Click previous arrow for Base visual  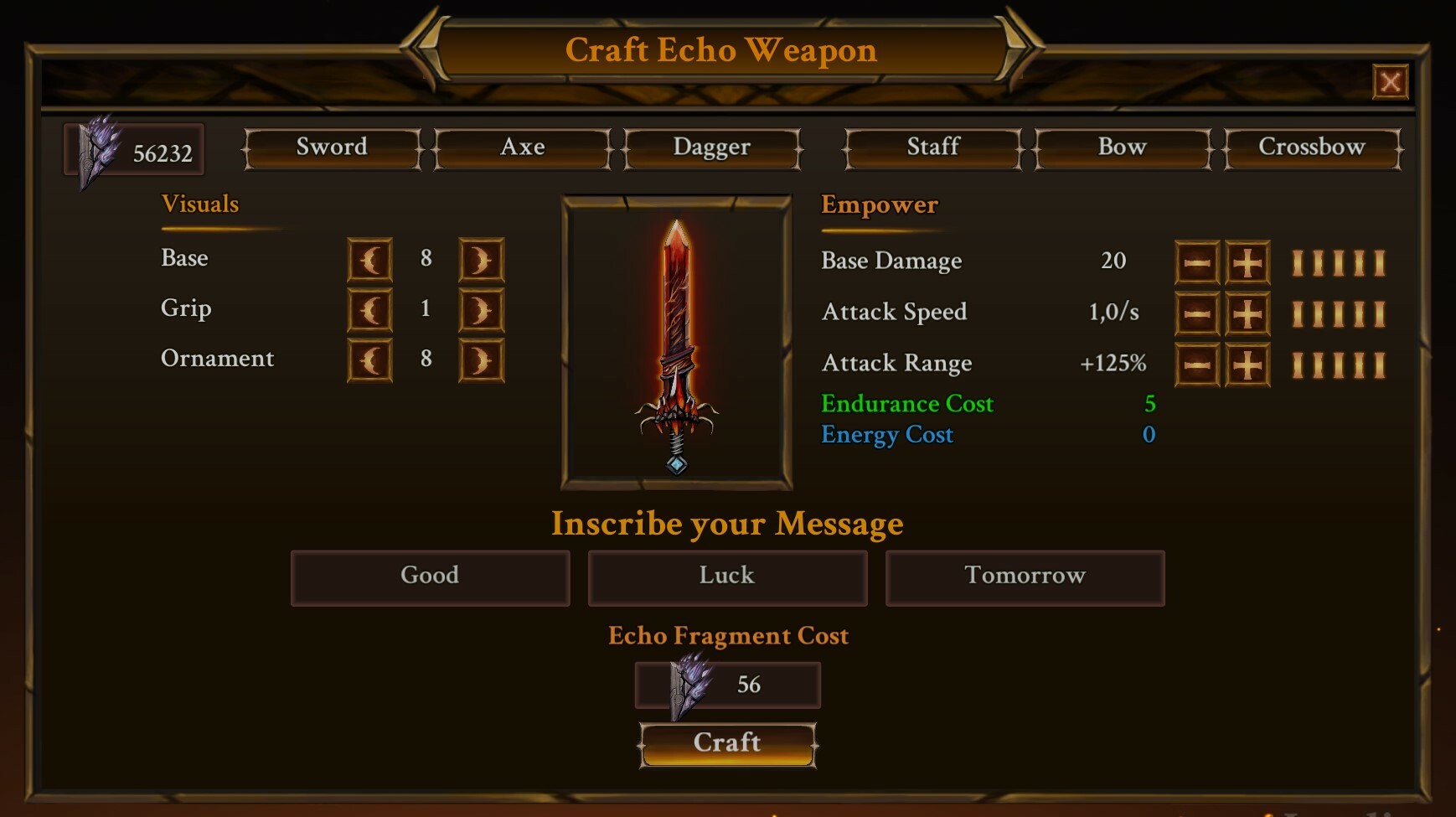point(370,260)
